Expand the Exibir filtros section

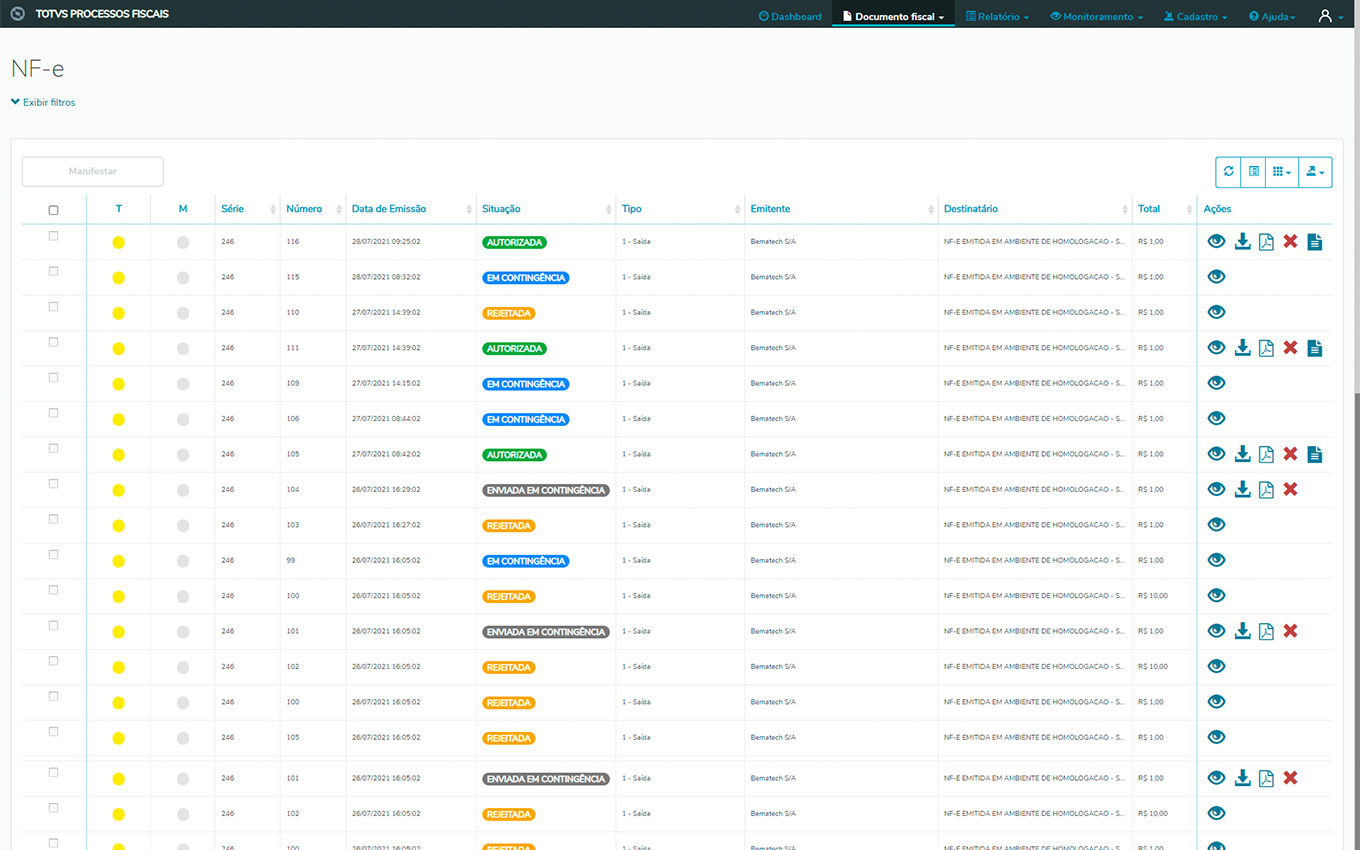coord(43,102)
